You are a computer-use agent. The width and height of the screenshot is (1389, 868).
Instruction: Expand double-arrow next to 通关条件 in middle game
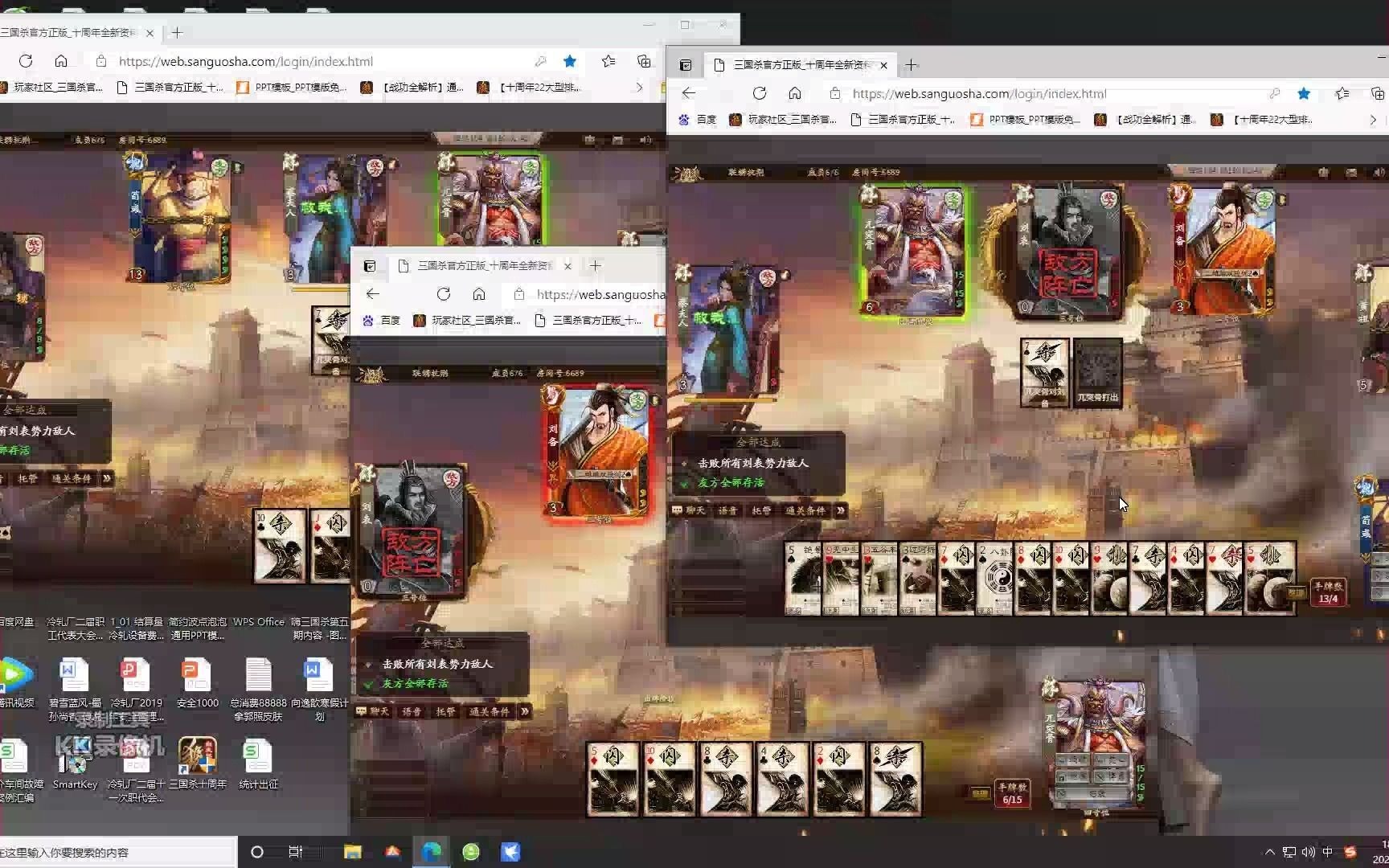click(x=524, y=711)
